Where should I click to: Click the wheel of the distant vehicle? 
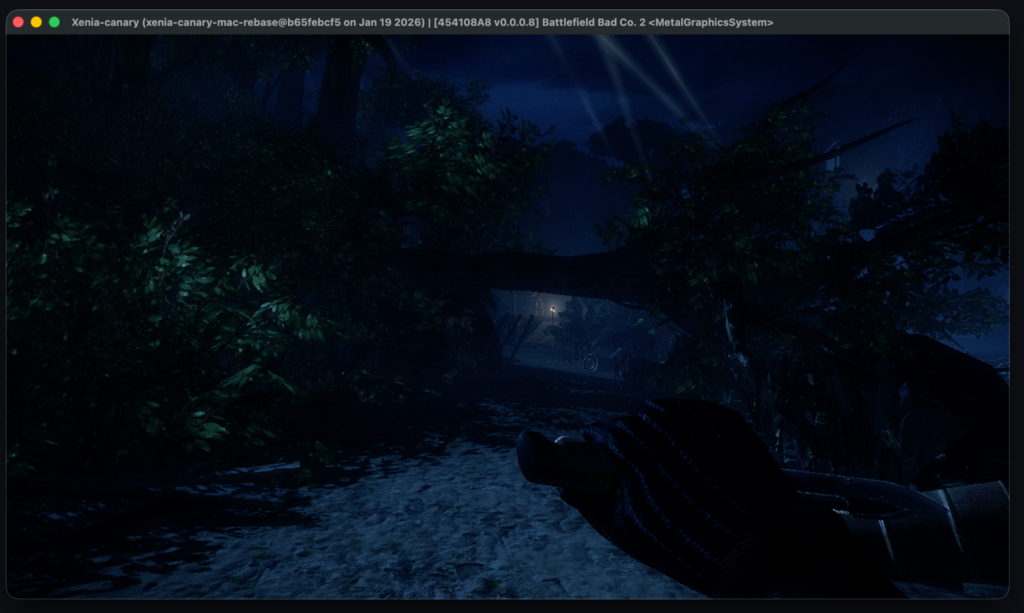(x=591, y=362)
